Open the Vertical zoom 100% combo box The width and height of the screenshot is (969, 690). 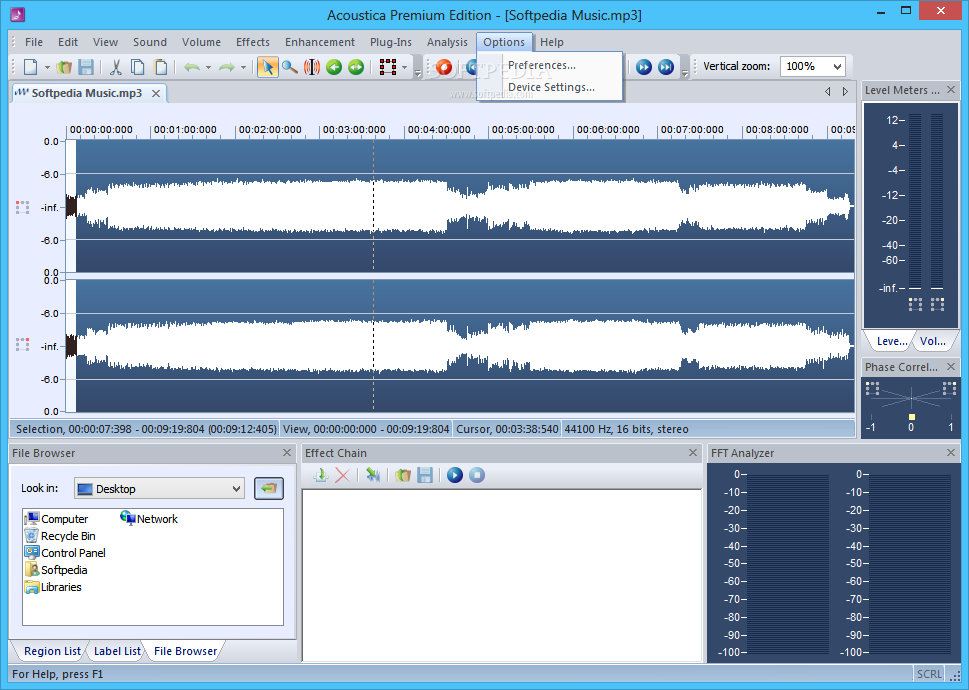(813, 66)
